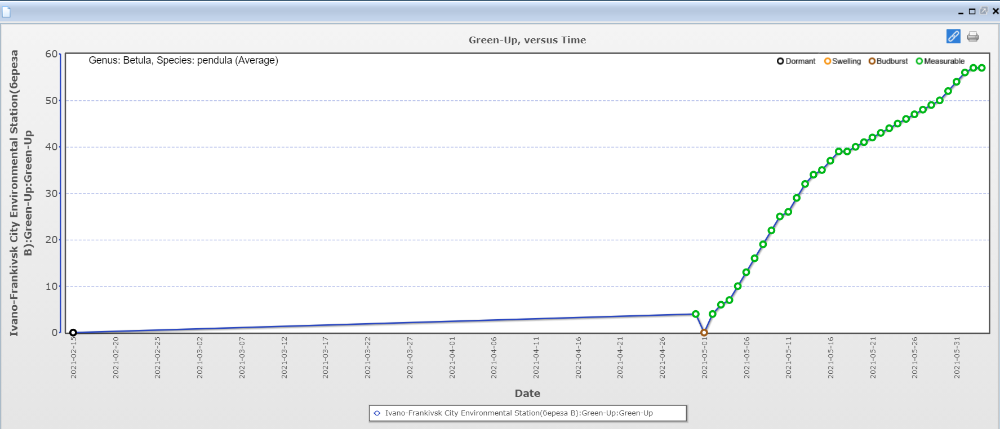The image size is (1000, 429).
Task: Click the brown Budburst data point at zero
Action: 704,333
